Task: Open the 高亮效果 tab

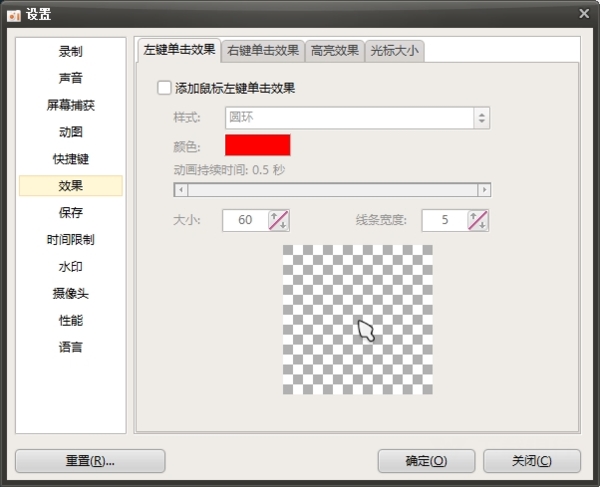Action: pyautogui.click(x=335, y=51)
